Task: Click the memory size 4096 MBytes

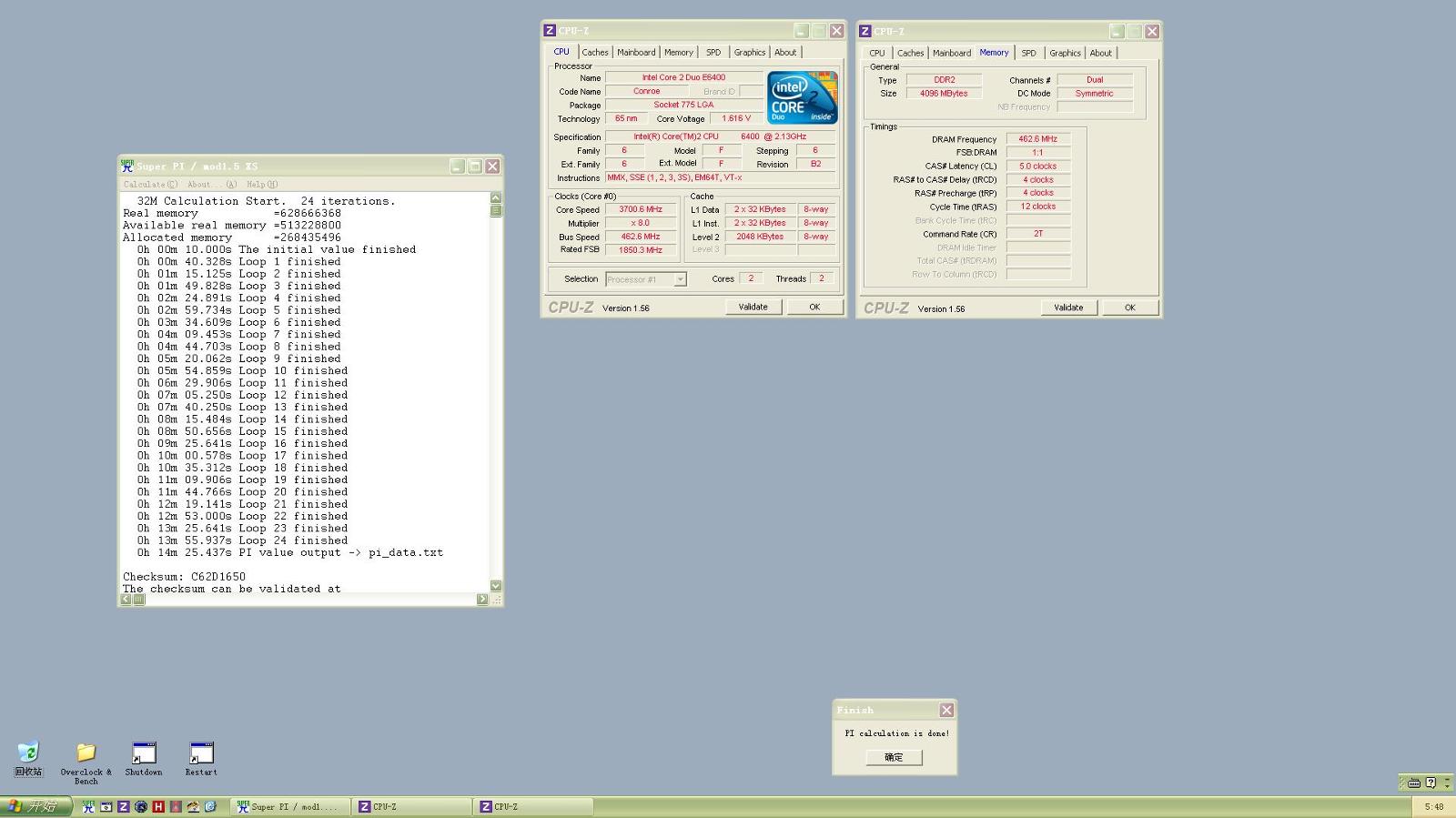Action: (x=944, y=94)
